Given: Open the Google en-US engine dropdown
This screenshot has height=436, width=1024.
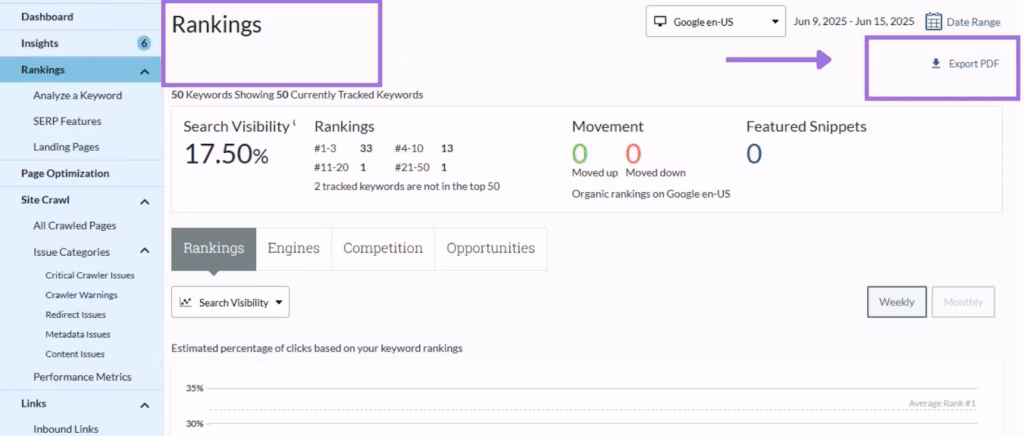Looking at the screenshot, I should (715, 21).
